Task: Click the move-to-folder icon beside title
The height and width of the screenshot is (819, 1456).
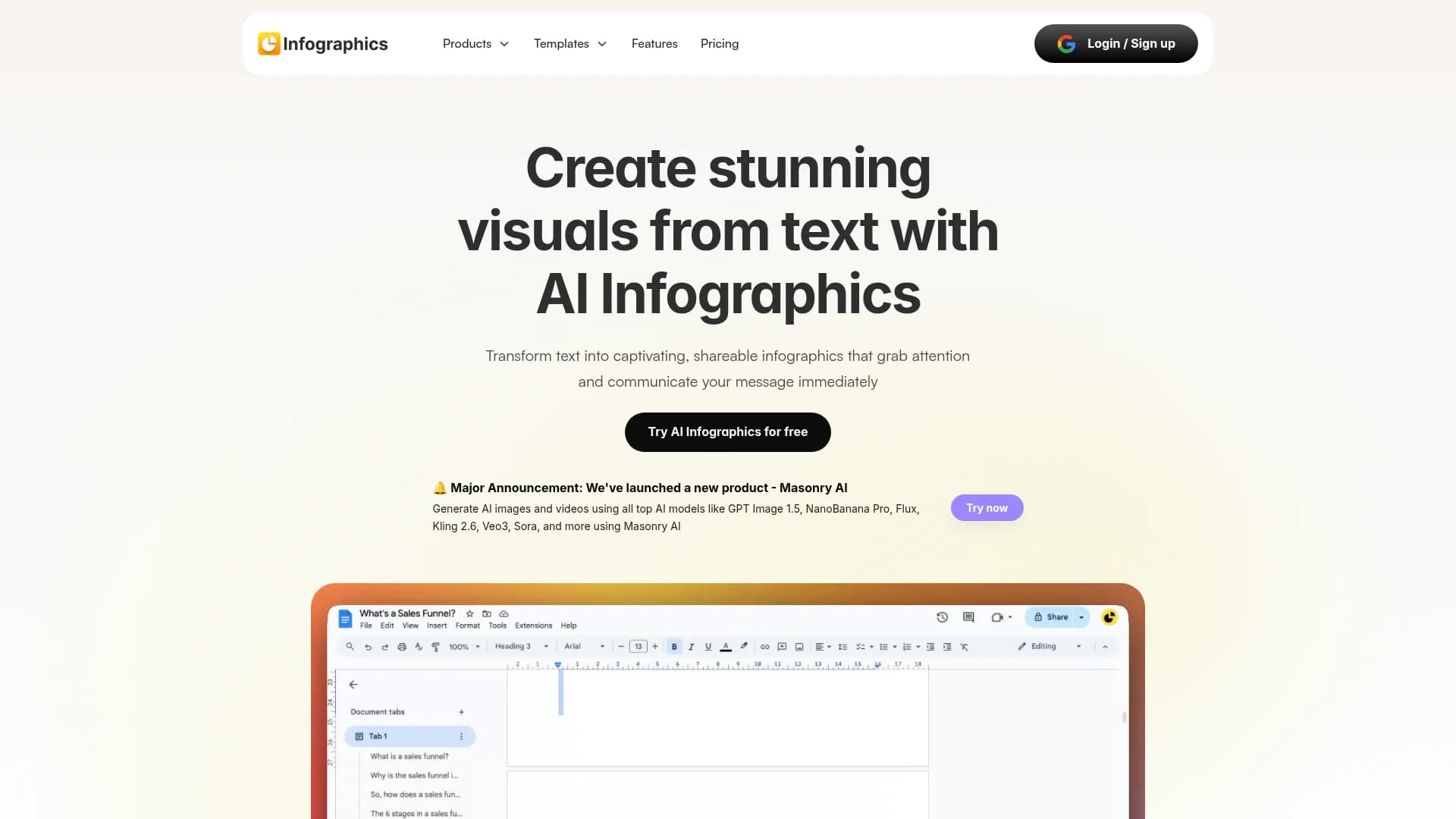Action: (x=487, y=613)
